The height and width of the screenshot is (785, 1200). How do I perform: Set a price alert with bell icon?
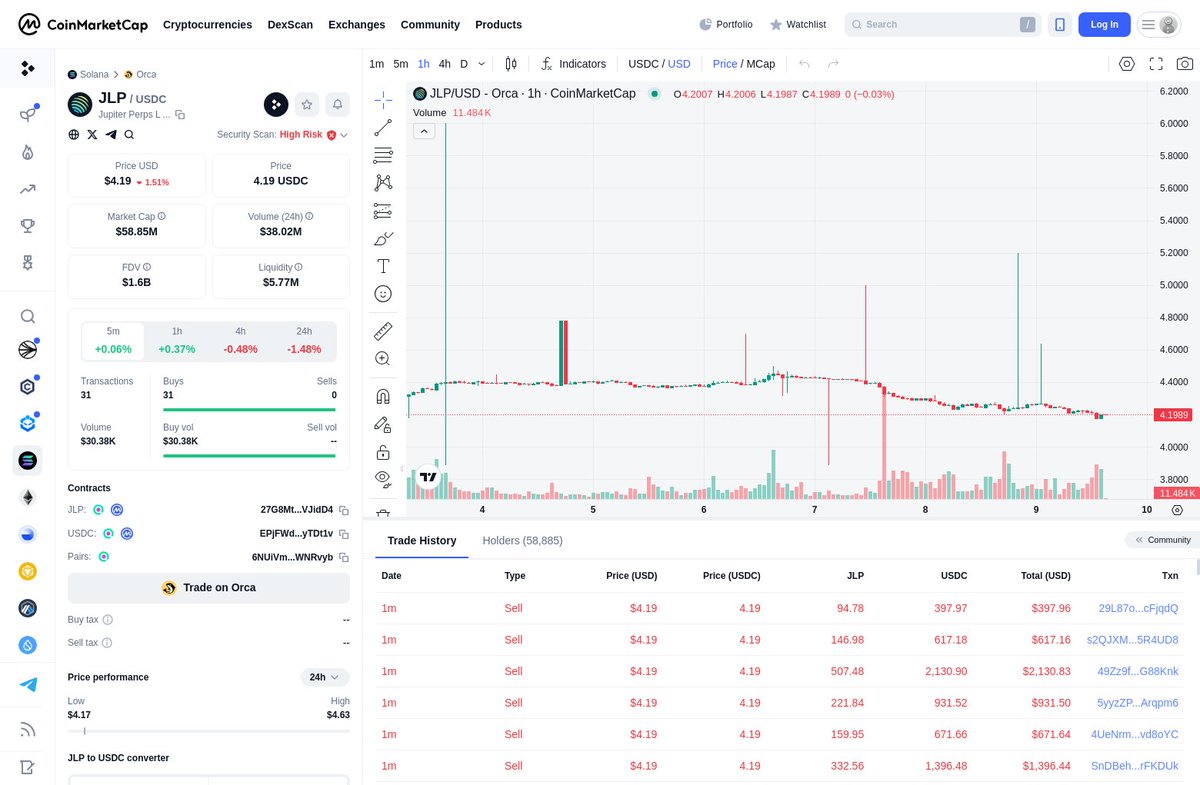pos(338,104)
